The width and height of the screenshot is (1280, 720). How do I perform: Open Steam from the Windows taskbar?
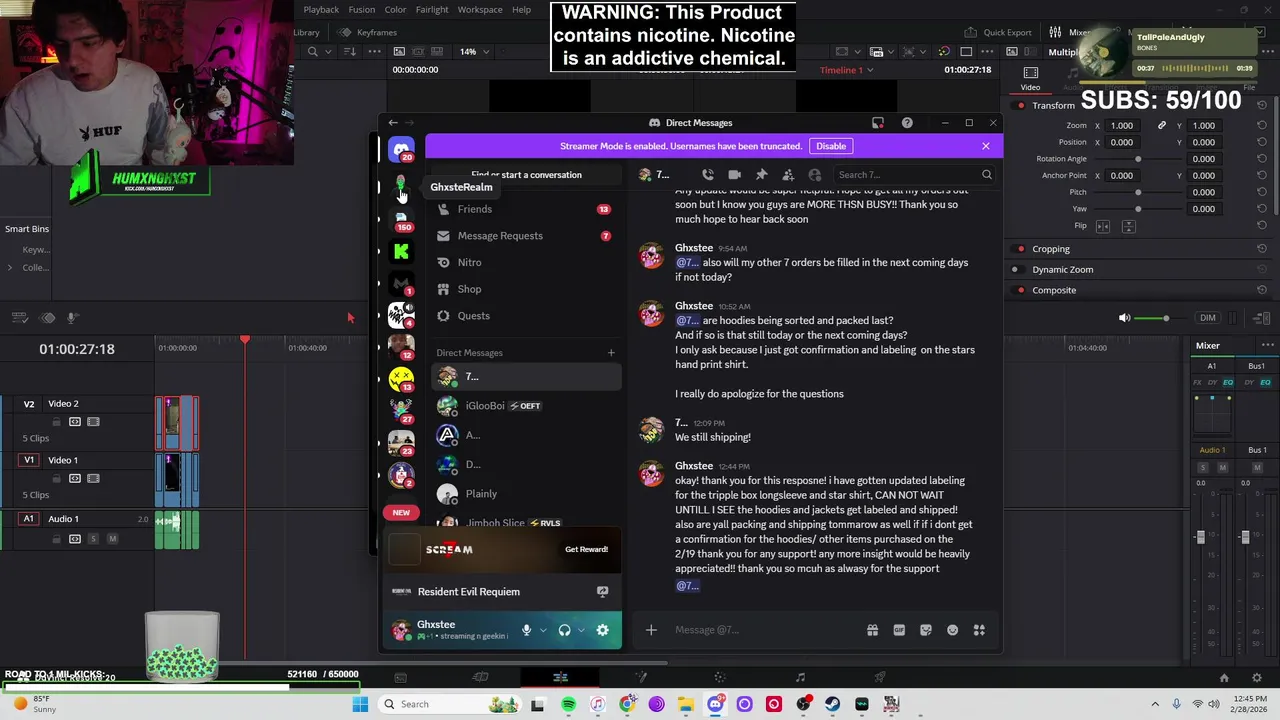point(832,705)
